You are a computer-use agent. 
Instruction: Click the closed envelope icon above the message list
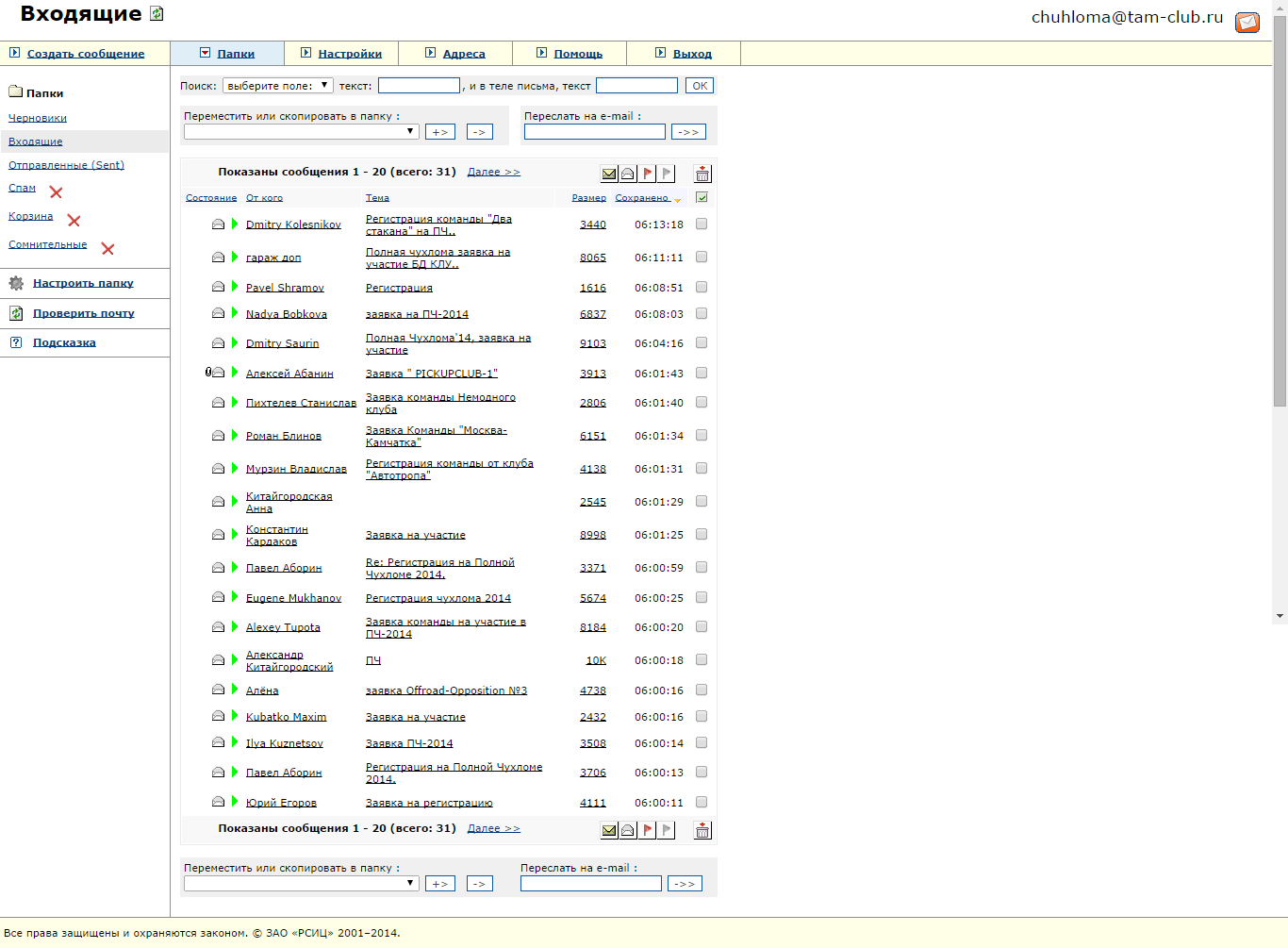click(x=609, y=174)
